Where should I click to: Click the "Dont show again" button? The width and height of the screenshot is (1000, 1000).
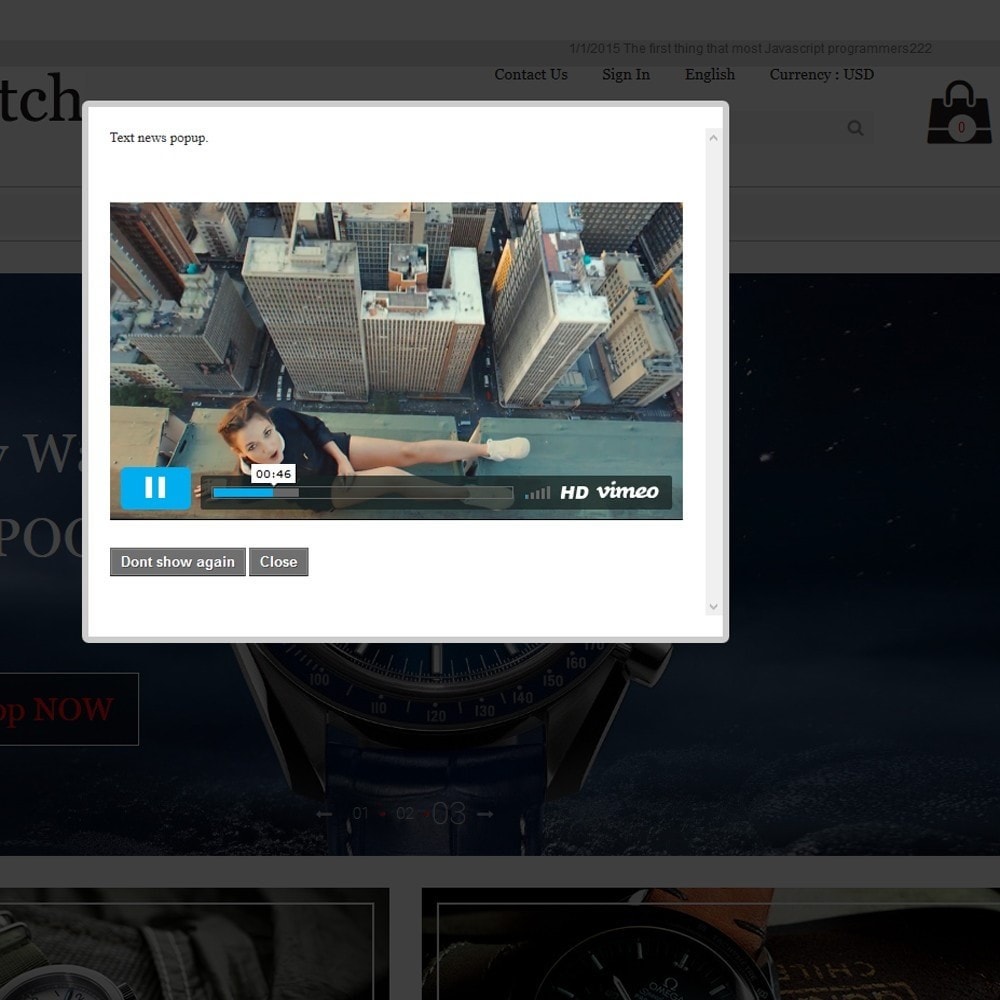(177, 562)
